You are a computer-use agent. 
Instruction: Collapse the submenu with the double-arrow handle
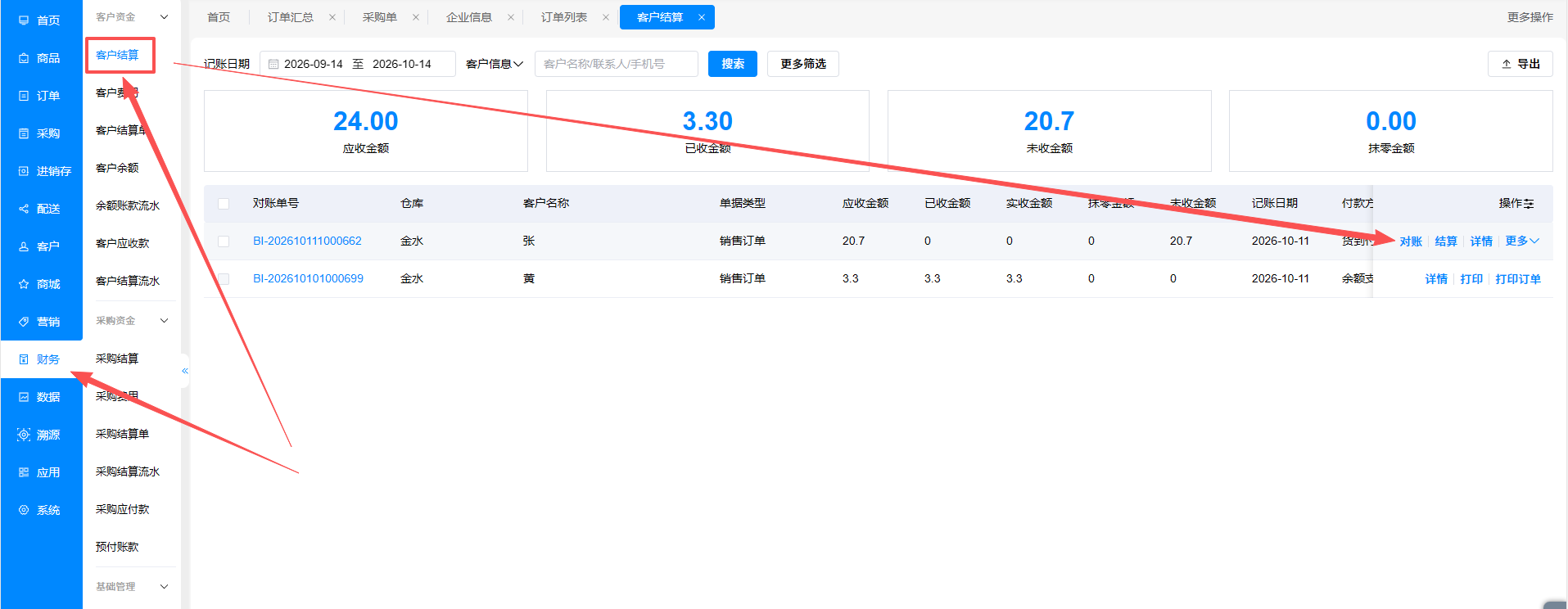(x=185, y=371)
